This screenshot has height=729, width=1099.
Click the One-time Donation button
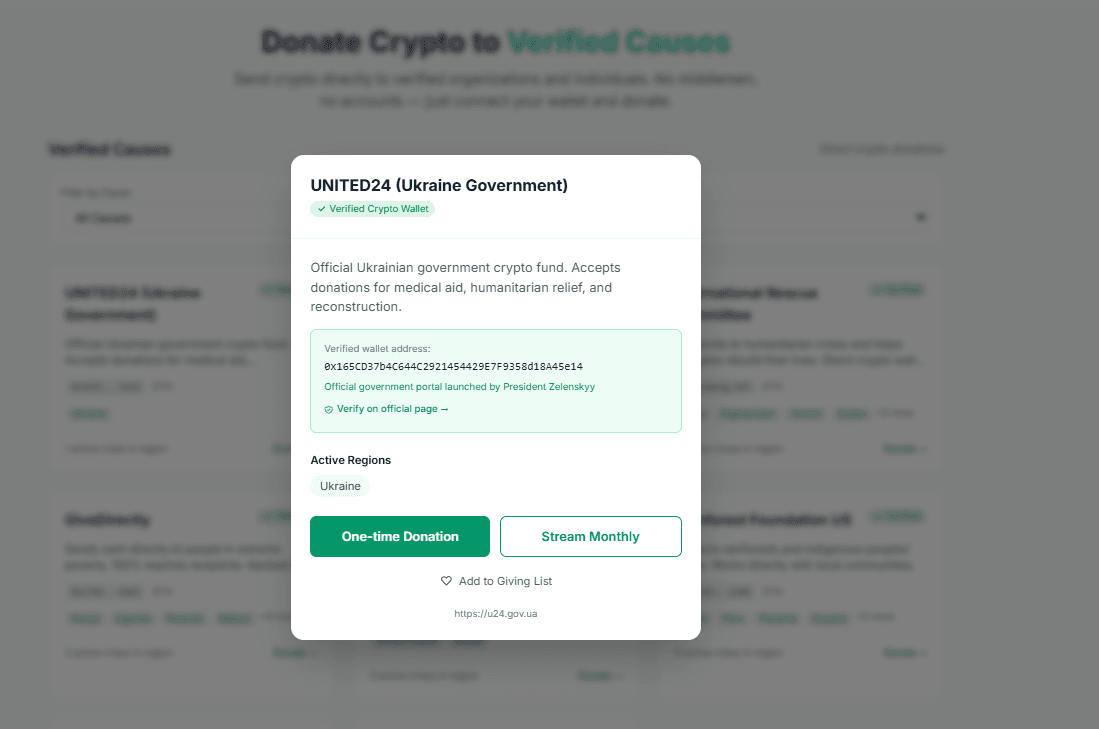(399, 536)
